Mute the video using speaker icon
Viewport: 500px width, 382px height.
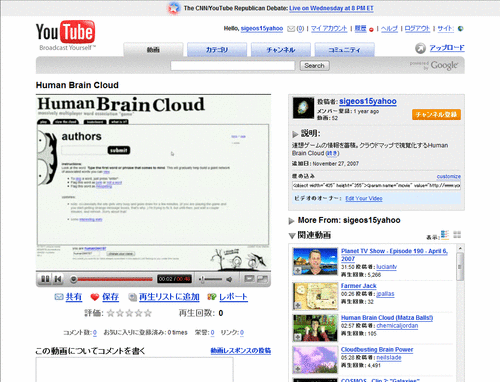(x=229, y=279)
